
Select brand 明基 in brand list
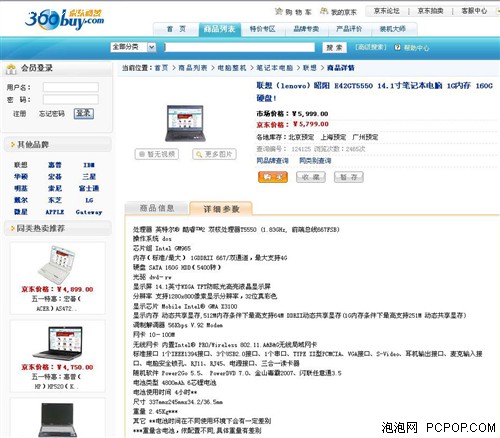coord(21,188)
